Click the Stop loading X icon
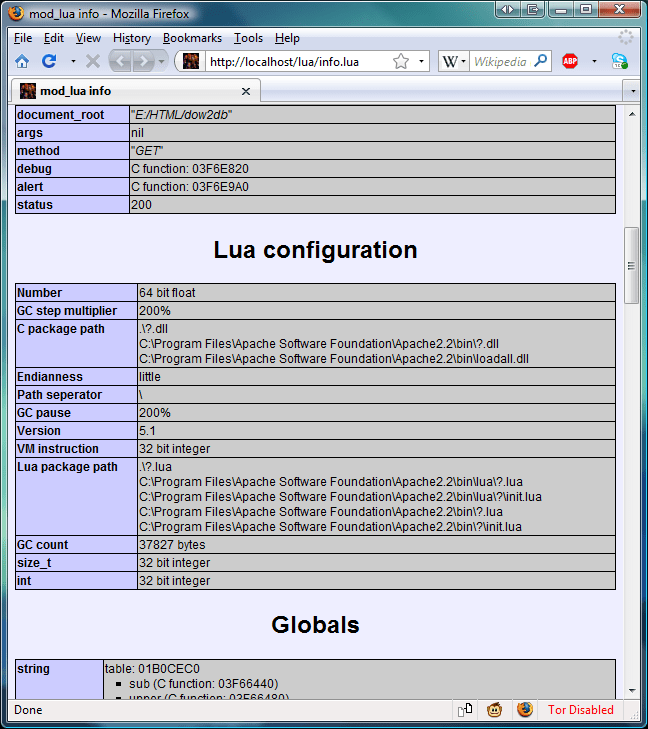The image size is (648, 729). click(93, 61)
